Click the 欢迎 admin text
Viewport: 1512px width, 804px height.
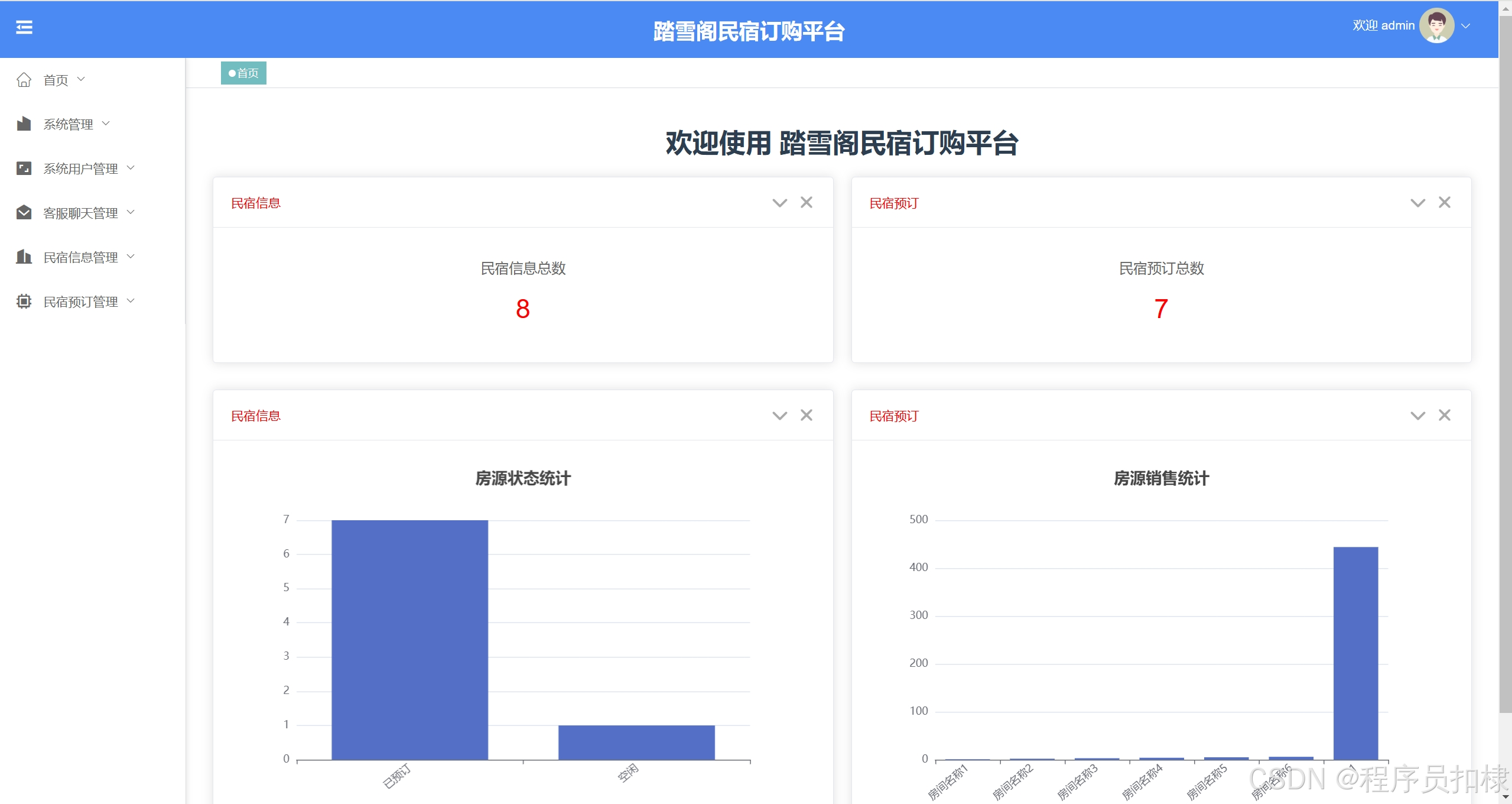tap(1383, 25)
